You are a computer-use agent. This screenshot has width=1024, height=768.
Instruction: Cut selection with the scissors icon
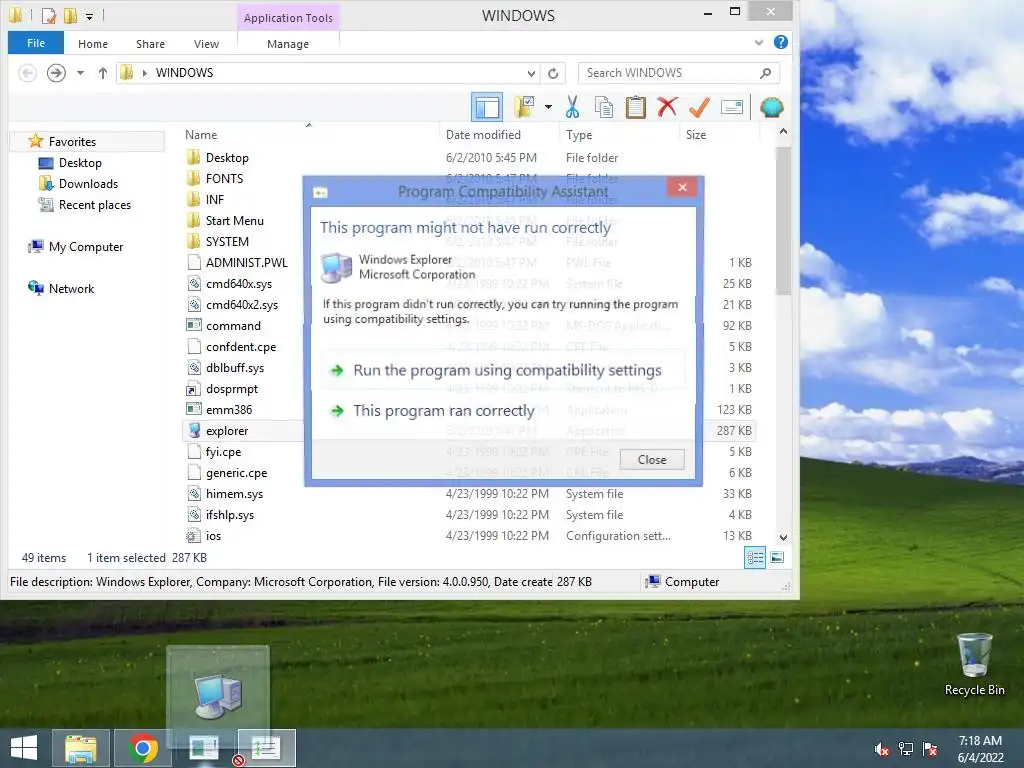(573, 107)
